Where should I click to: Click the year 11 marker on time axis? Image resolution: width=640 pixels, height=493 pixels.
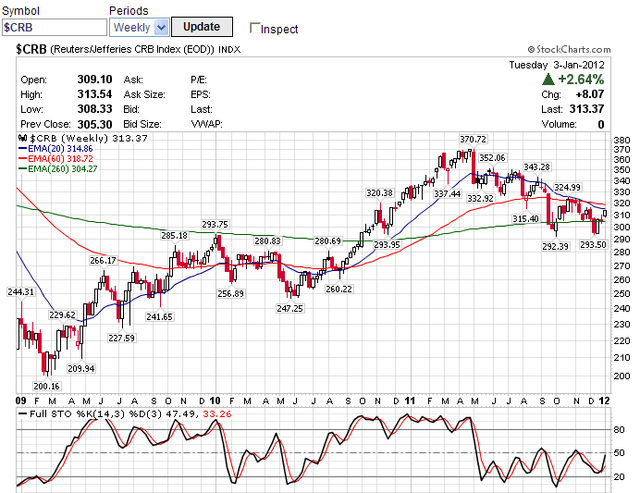click(410, 401)
